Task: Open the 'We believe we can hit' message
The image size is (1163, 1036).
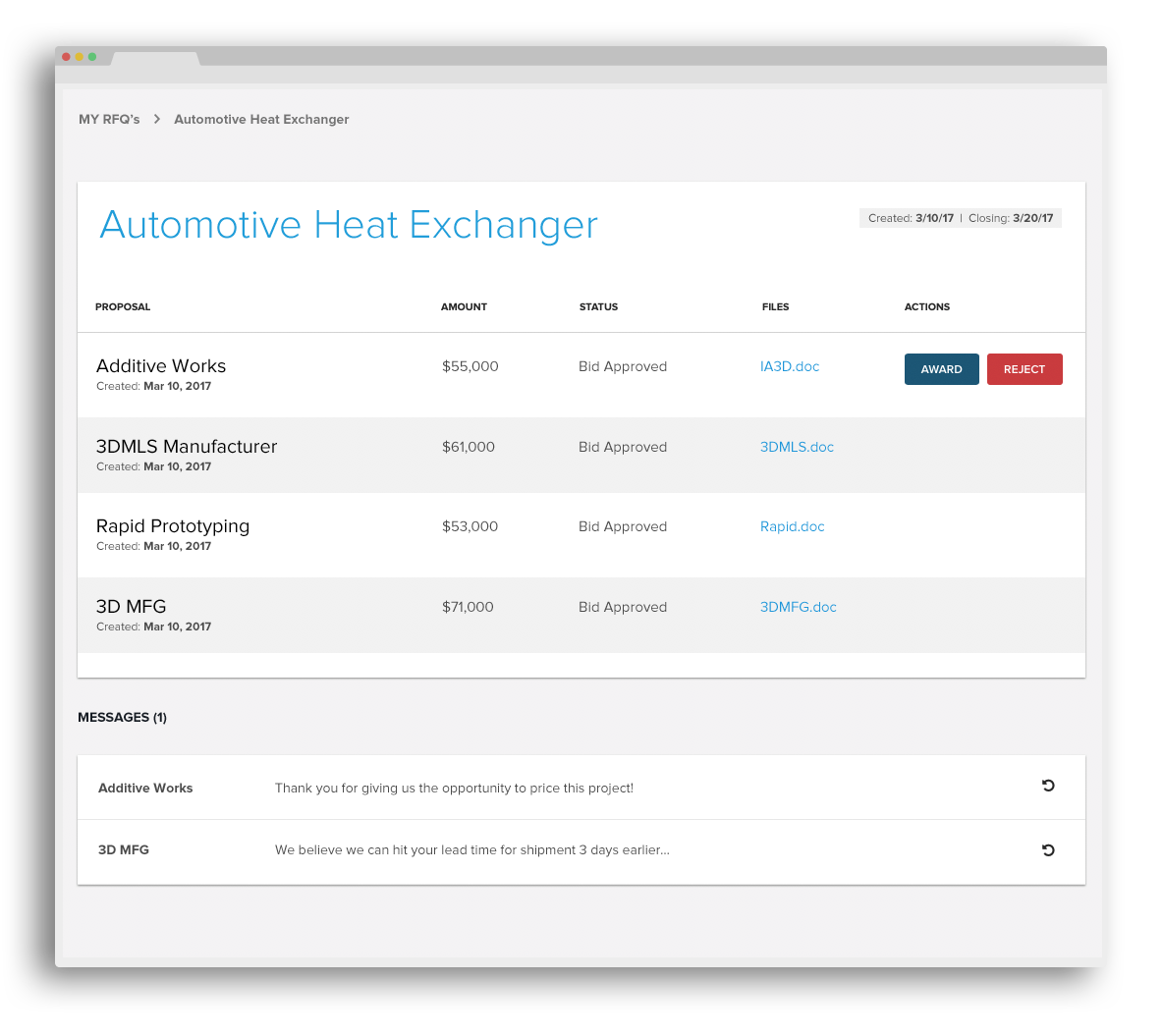Action: (471, 849)
